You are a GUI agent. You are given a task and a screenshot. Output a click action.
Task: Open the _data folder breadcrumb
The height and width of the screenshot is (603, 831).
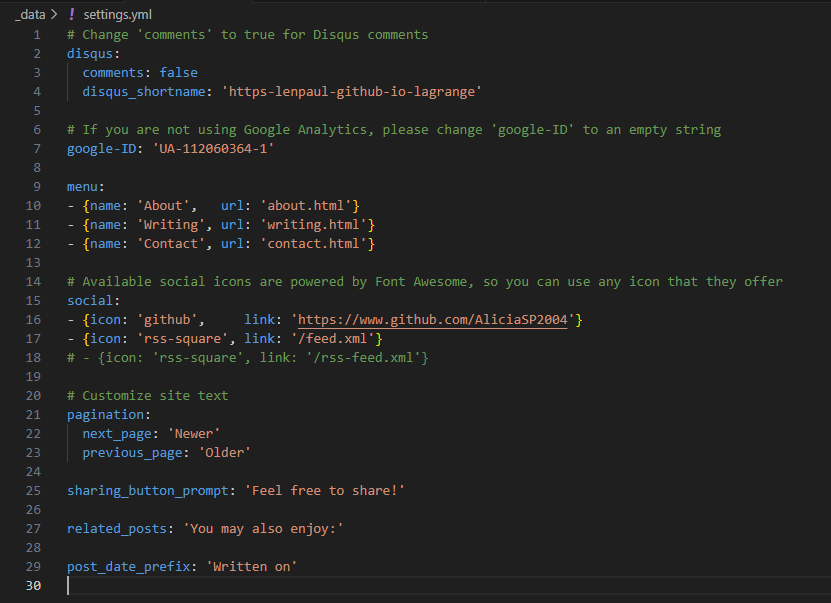click(30, 14)
